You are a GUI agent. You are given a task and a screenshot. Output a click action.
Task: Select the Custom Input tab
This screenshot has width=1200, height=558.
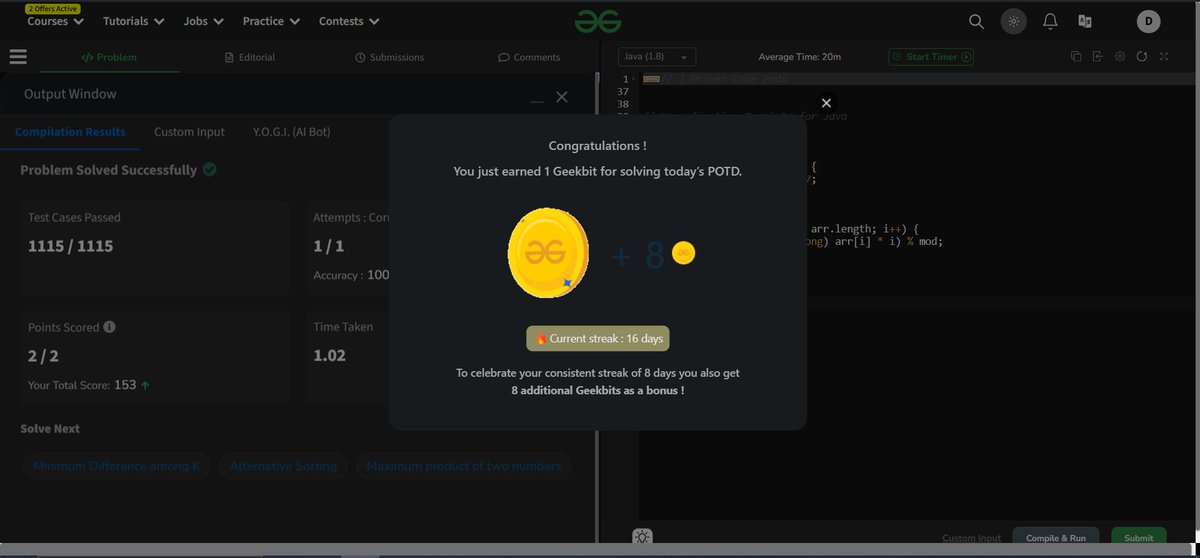pyautogui.click(x=189, y=132)
